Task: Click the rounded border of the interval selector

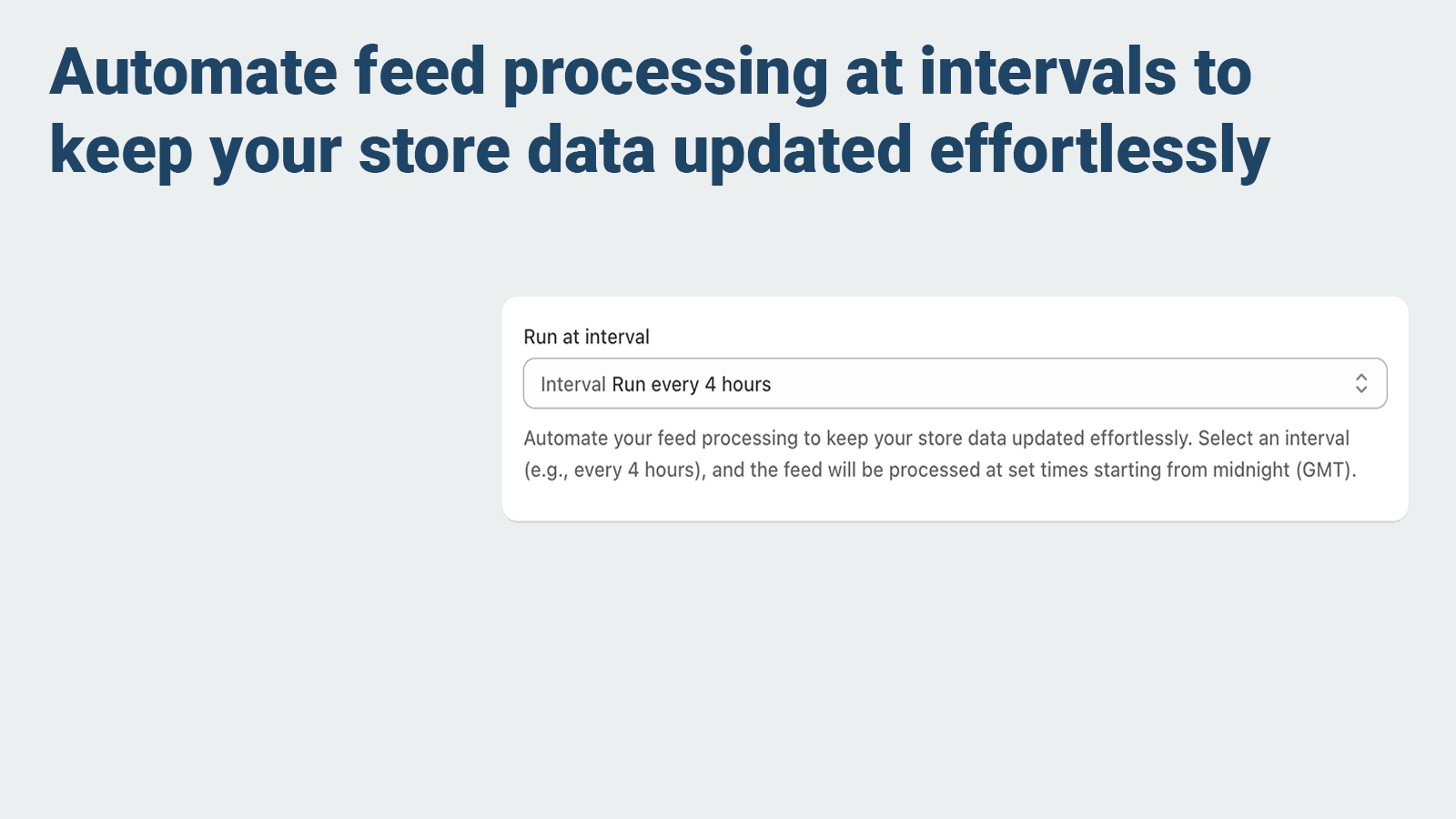Action: coord(954,361)
